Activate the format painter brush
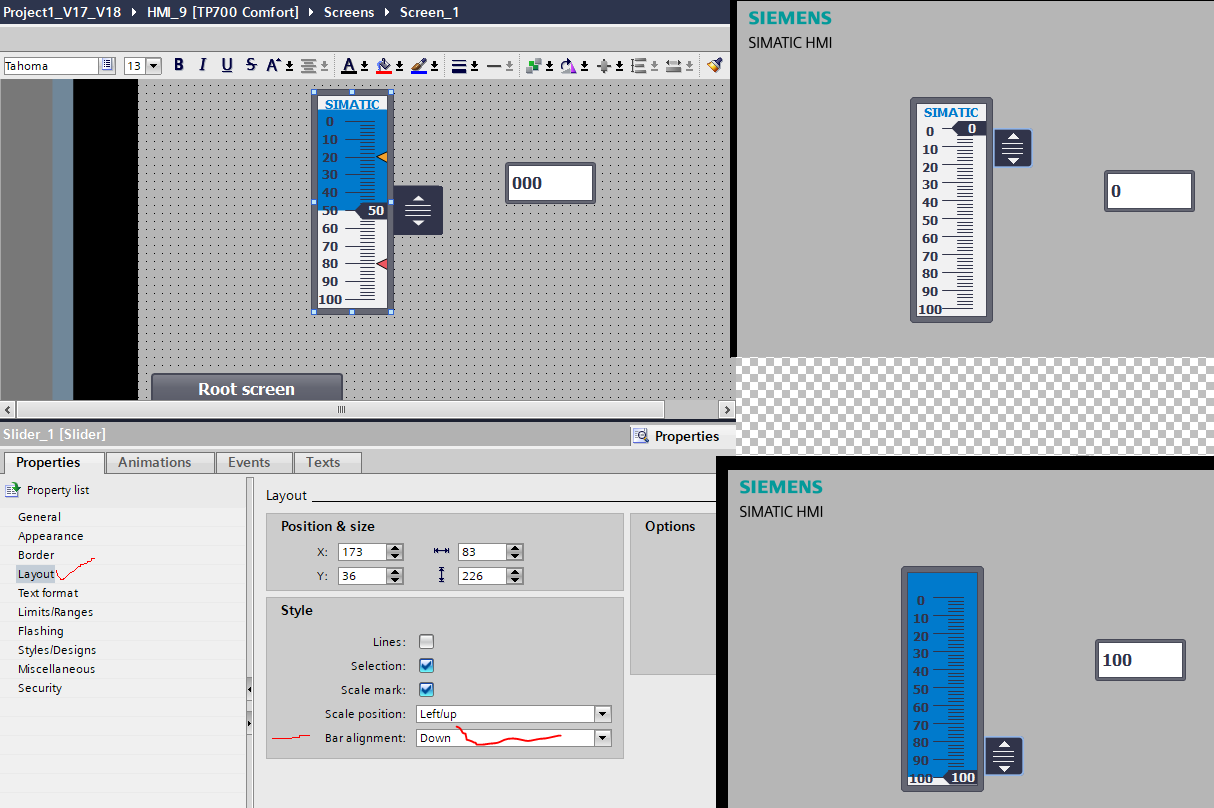Screen dimensions: 1214x808 click(x=714, y=65)
